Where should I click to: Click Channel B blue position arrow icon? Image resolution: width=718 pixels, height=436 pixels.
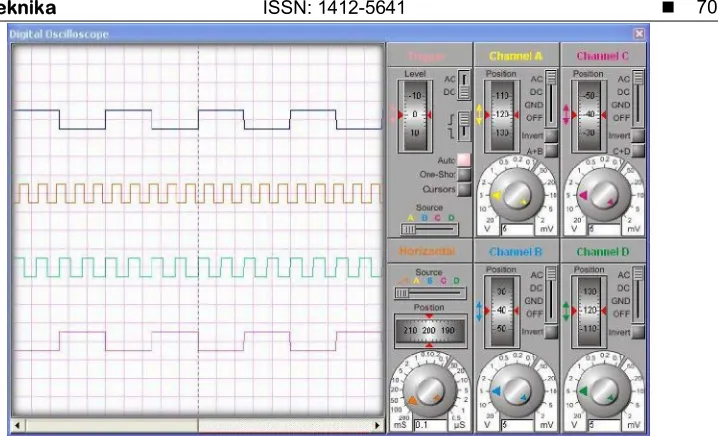pos(479,311)
